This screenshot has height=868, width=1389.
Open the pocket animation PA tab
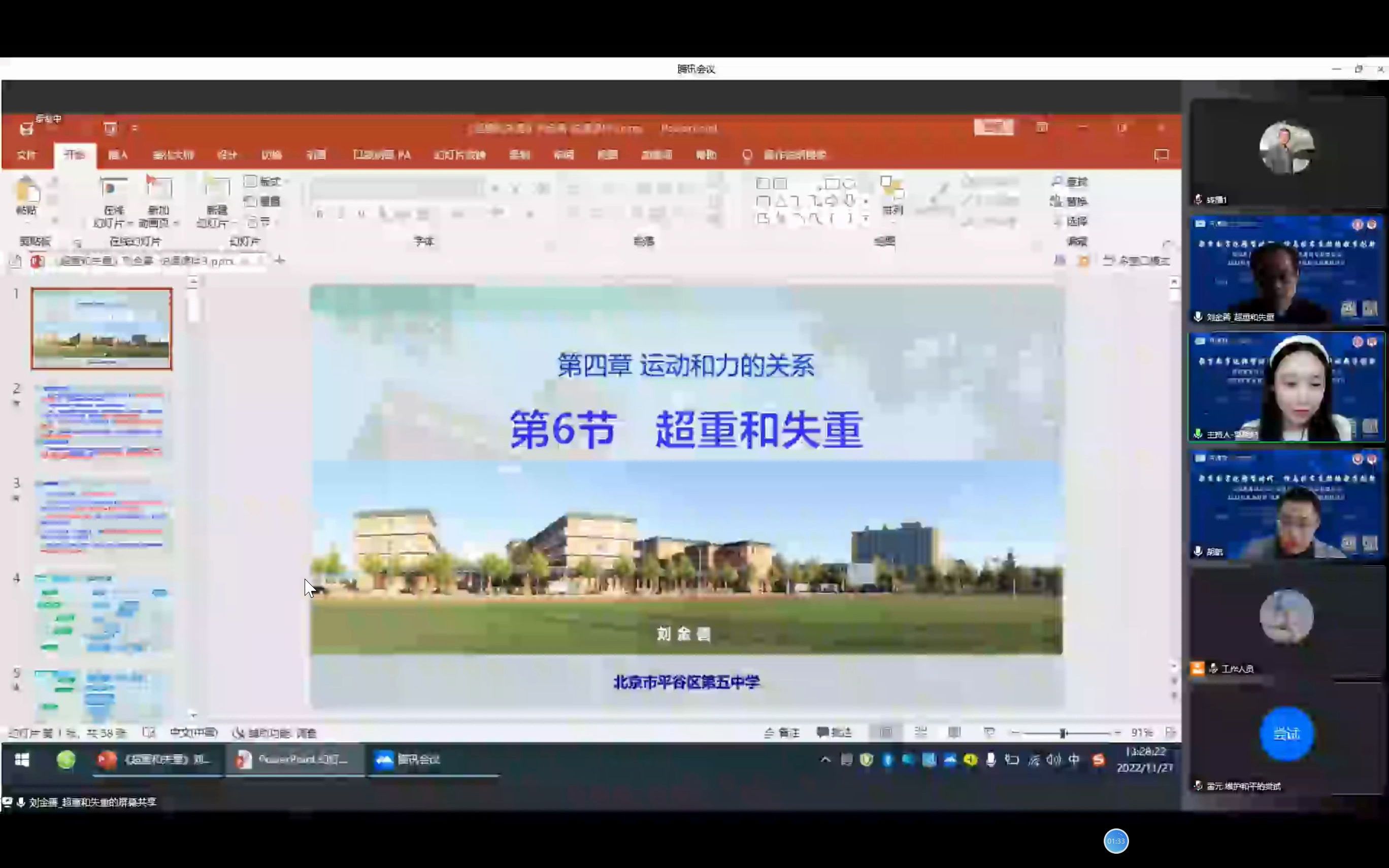pyautogui.click(x=382, y=155)
